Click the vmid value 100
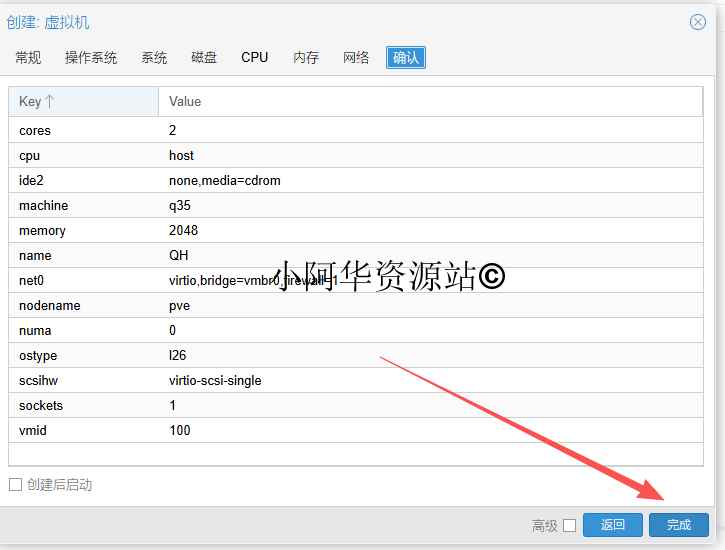 [x=179, y=430]
